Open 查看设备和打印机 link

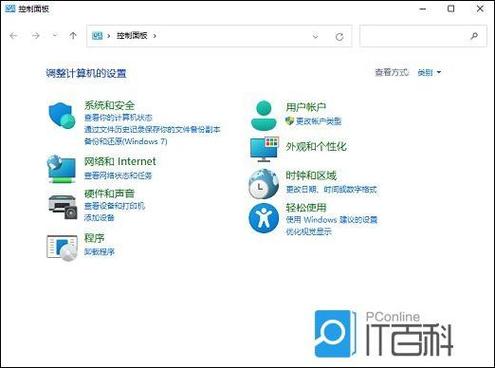pos(114,206)
